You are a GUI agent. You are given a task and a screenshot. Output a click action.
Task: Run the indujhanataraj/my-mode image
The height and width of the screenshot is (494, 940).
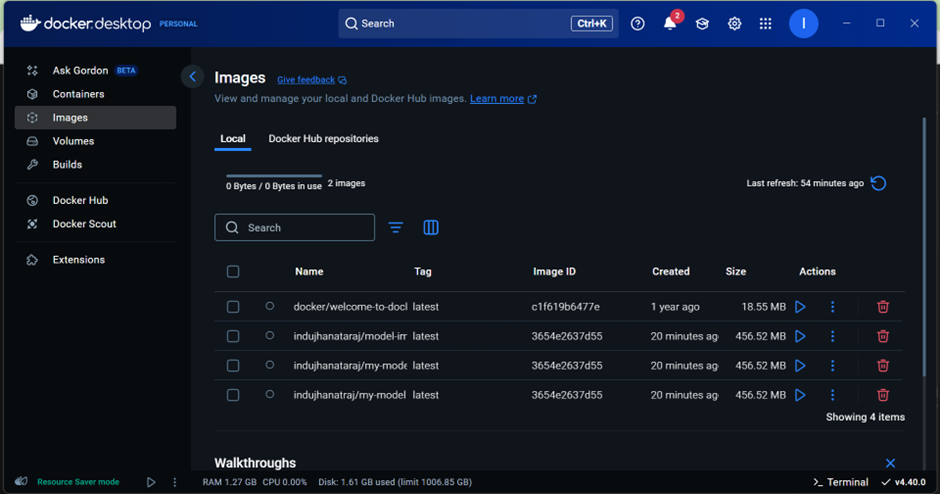pos(800,366)
